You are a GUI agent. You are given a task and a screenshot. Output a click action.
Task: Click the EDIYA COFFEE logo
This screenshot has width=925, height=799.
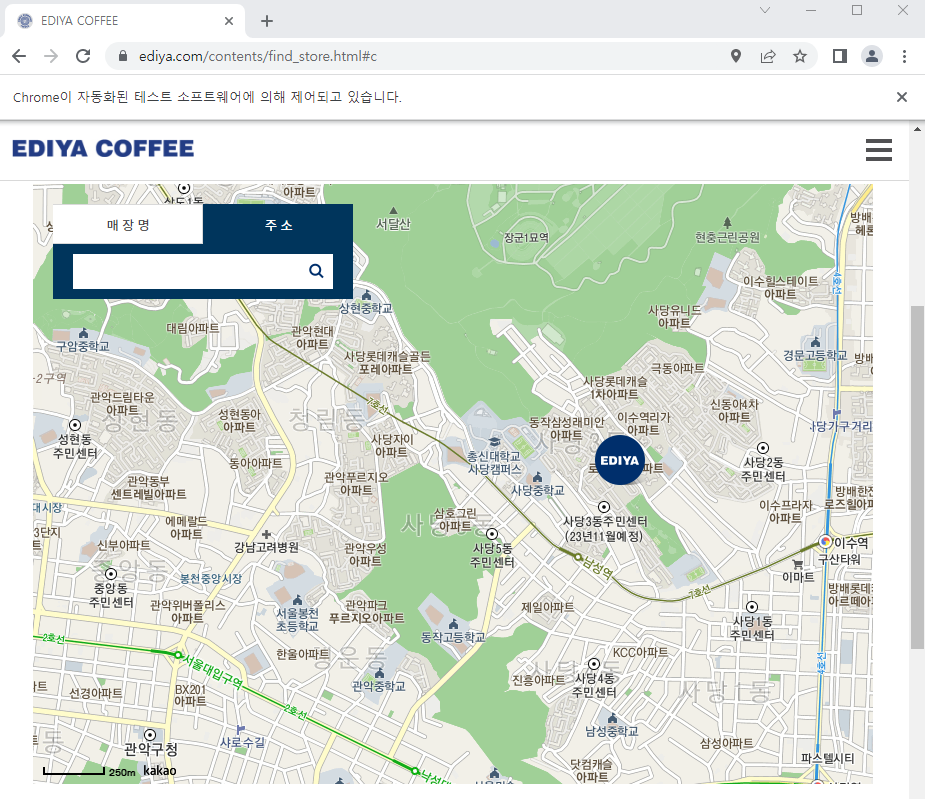(x=103, y=149)
